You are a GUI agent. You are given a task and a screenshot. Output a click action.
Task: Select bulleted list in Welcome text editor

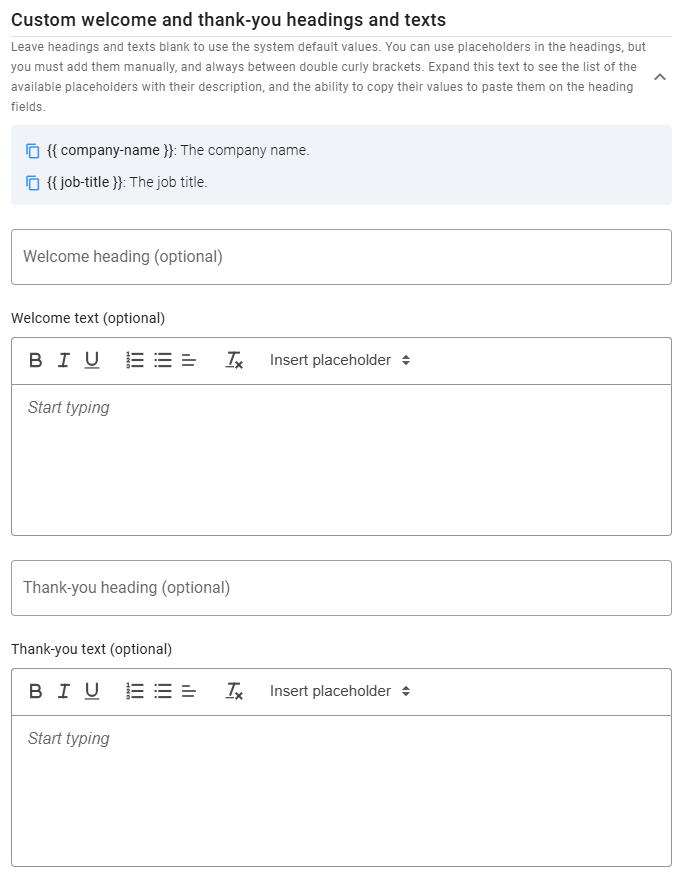pos(162,360)
